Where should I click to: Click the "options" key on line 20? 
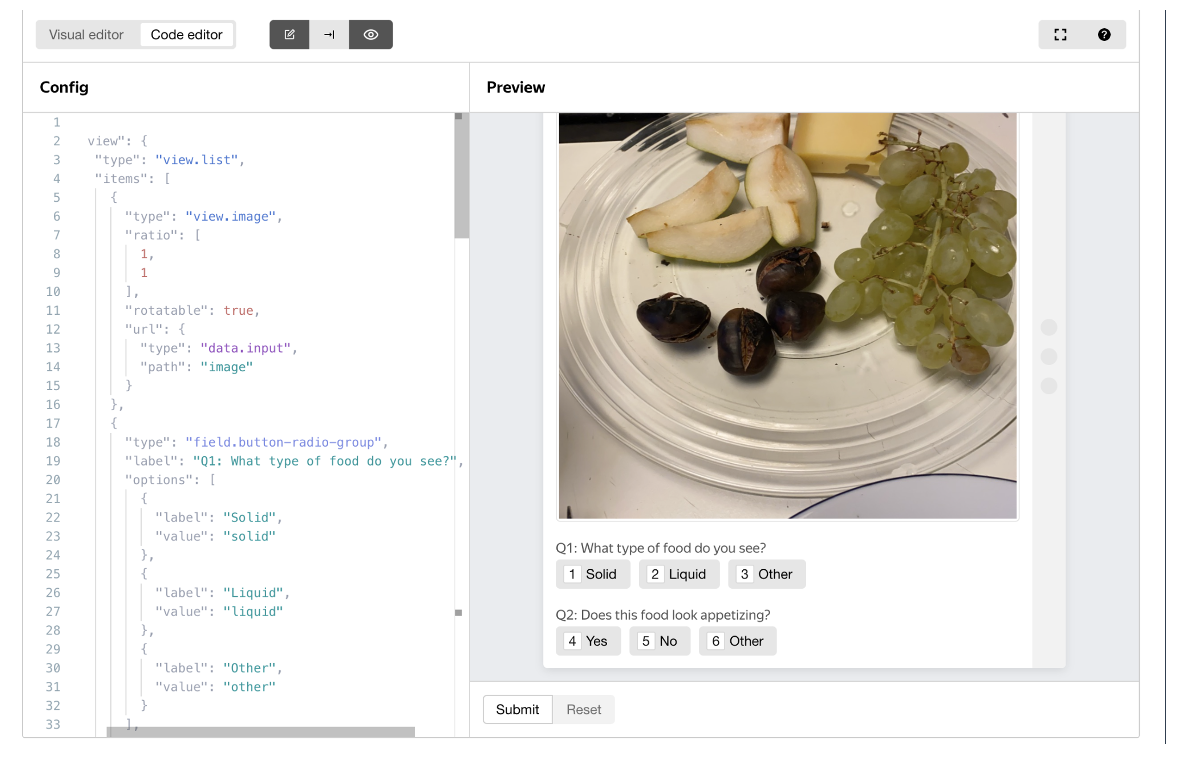pos(159,479)
